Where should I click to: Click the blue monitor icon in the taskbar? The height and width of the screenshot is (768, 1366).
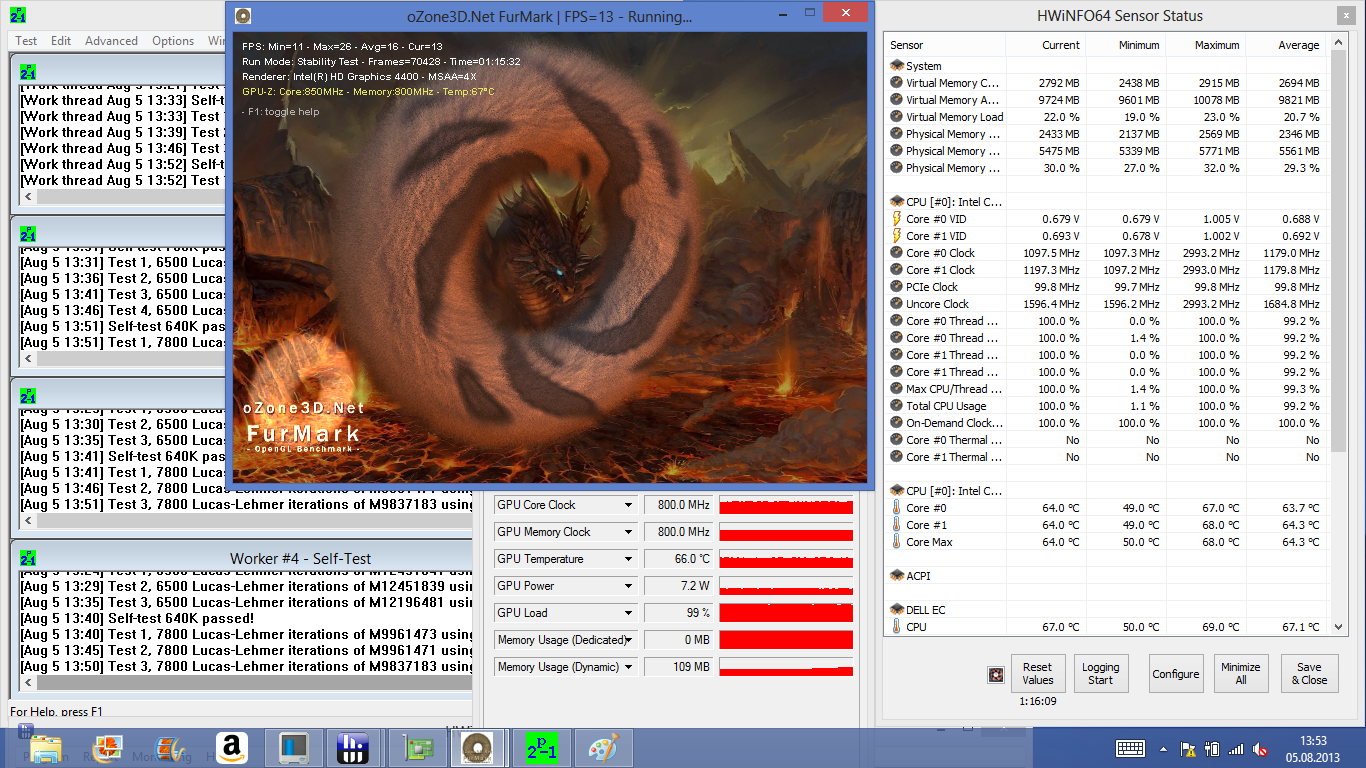tap(293, 748)
